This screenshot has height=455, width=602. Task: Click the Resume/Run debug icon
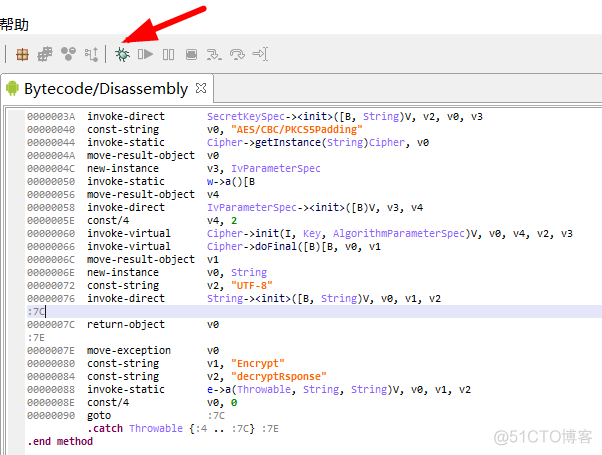click(145, 54)
